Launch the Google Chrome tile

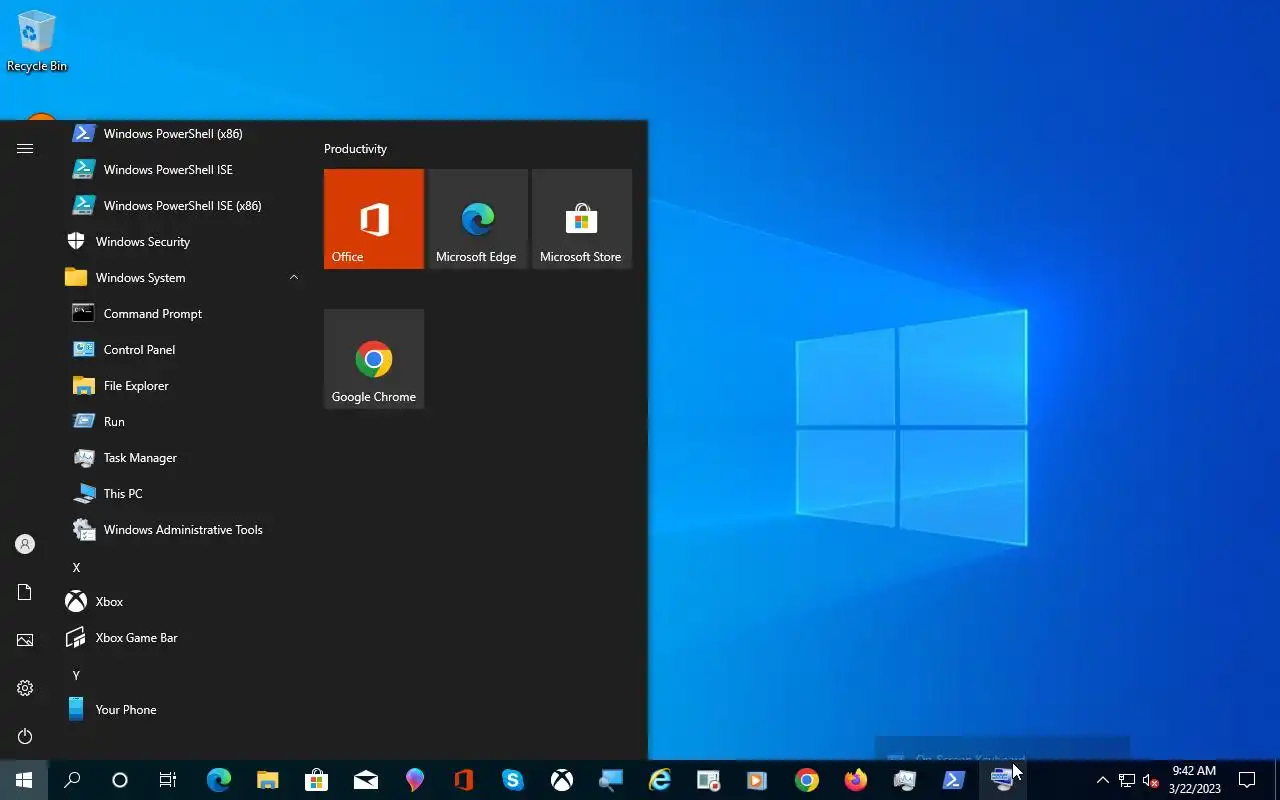(374, 359)
